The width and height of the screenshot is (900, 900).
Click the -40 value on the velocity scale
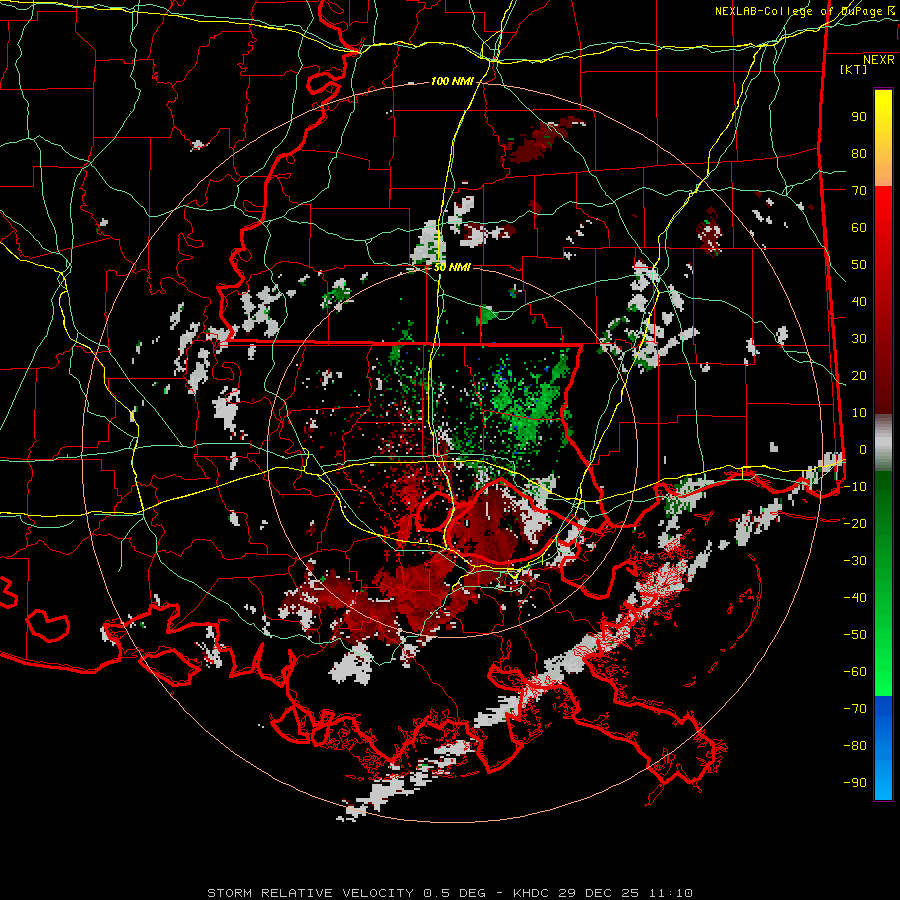855,598
